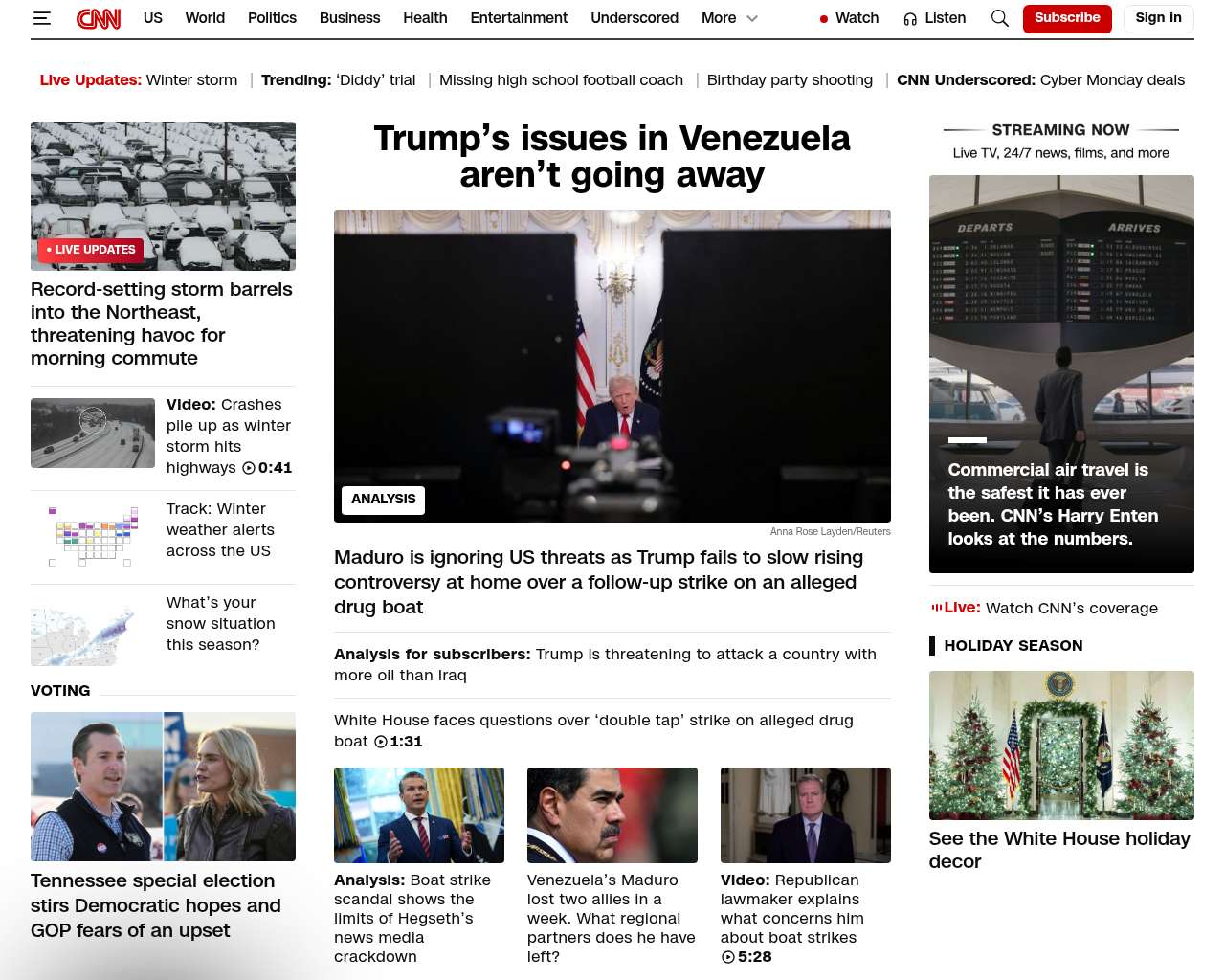This screenshot has width=1225, height=980.
Task: Open Analysis for subscribers oil story
Action: (x=605, y=665)
